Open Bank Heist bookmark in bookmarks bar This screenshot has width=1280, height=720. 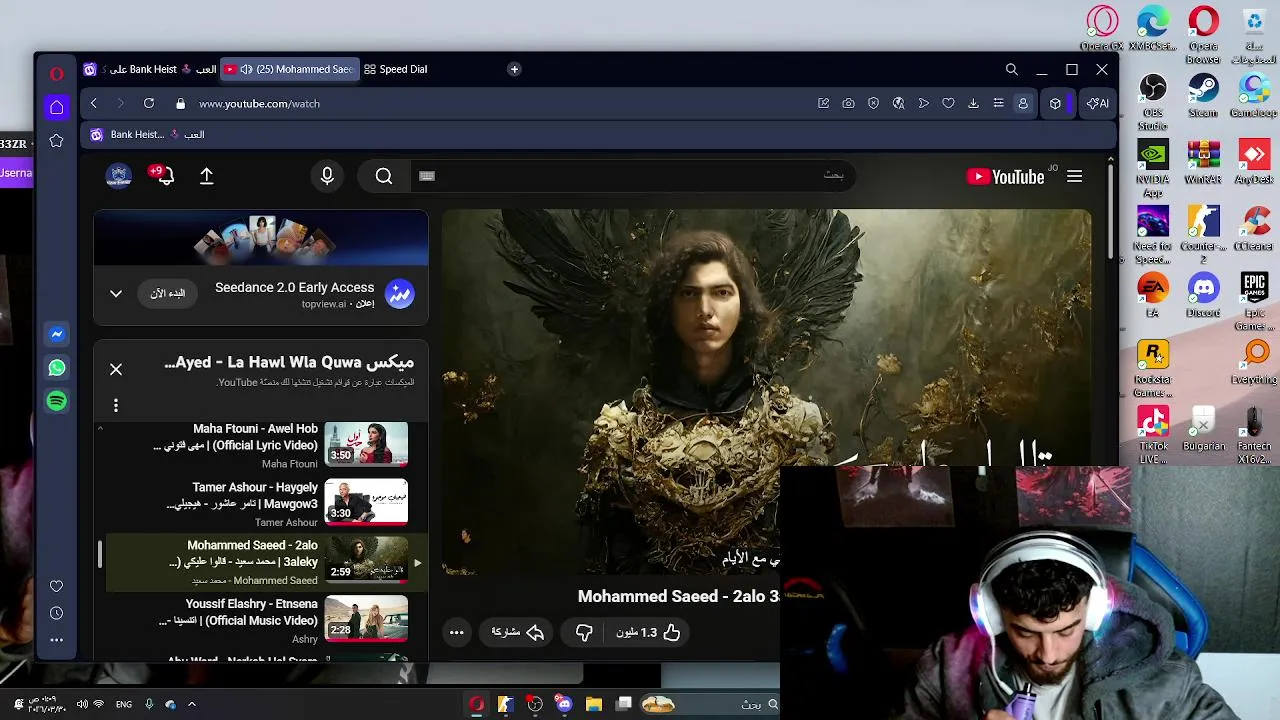click(x=148, y=134)
